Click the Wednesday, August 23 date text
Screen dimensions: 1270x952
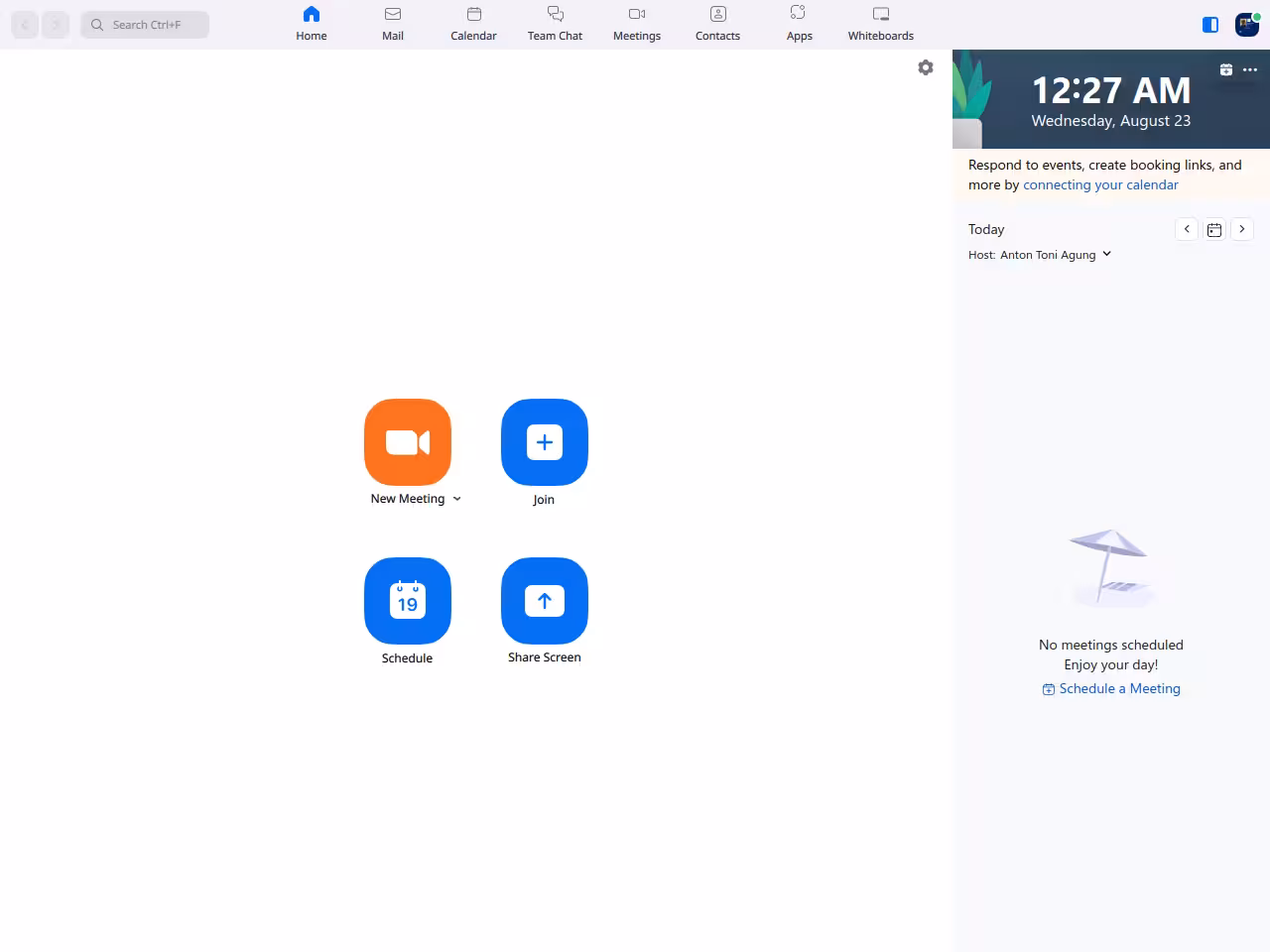[x=1111, y=121]
